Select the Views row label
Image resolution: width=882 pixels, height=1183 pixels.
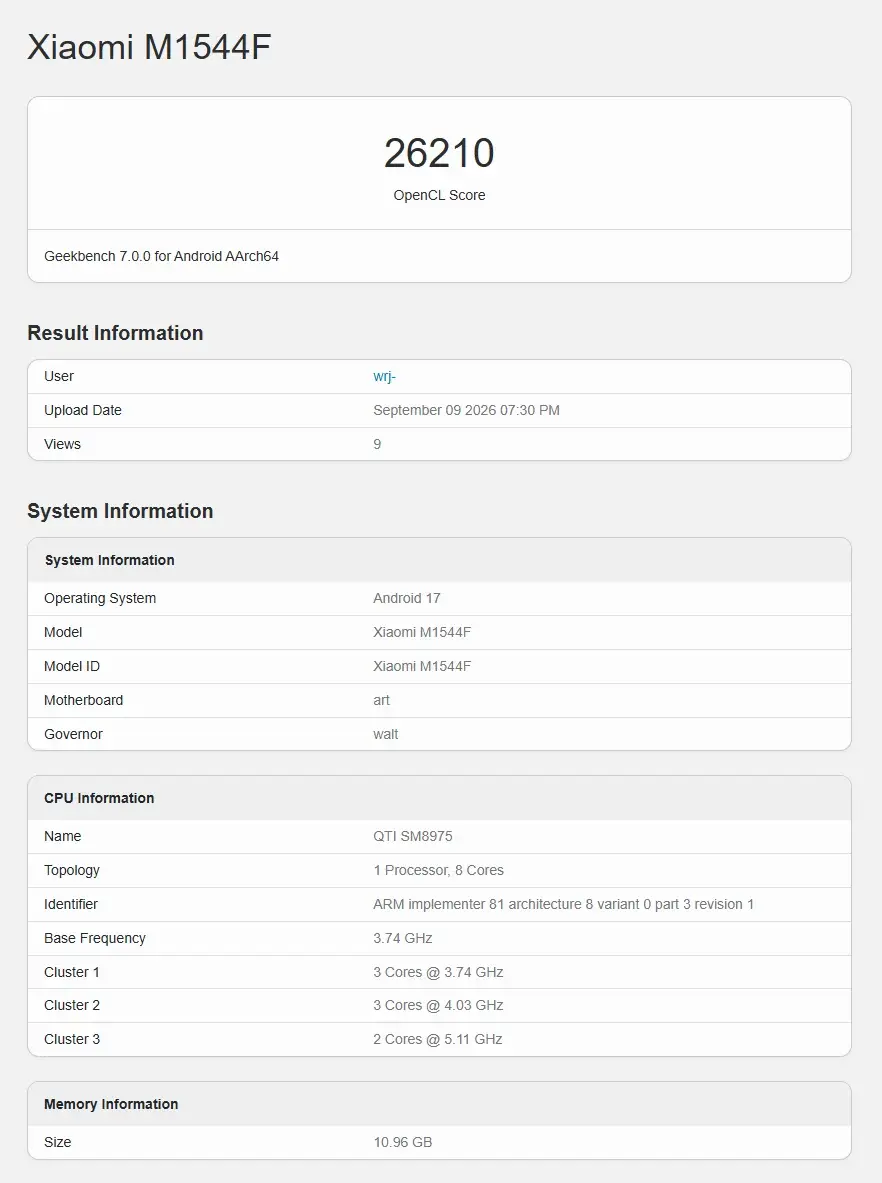pos(63,444)
